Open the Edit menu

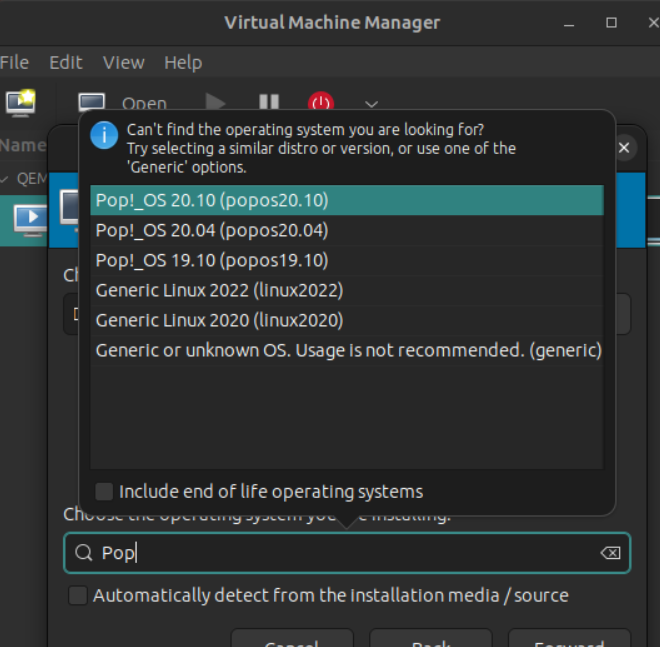tap(66, 62)
